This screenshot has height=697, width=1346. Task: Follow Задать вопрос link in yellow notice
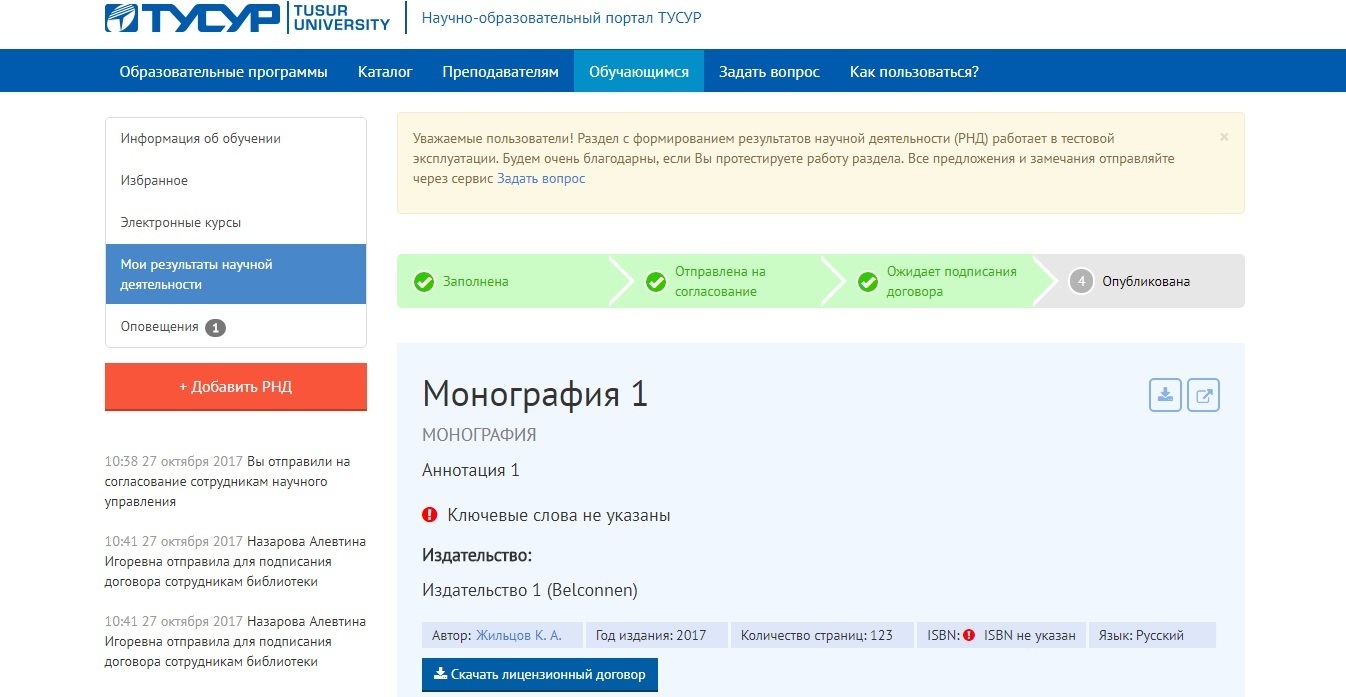click(541, 179)
